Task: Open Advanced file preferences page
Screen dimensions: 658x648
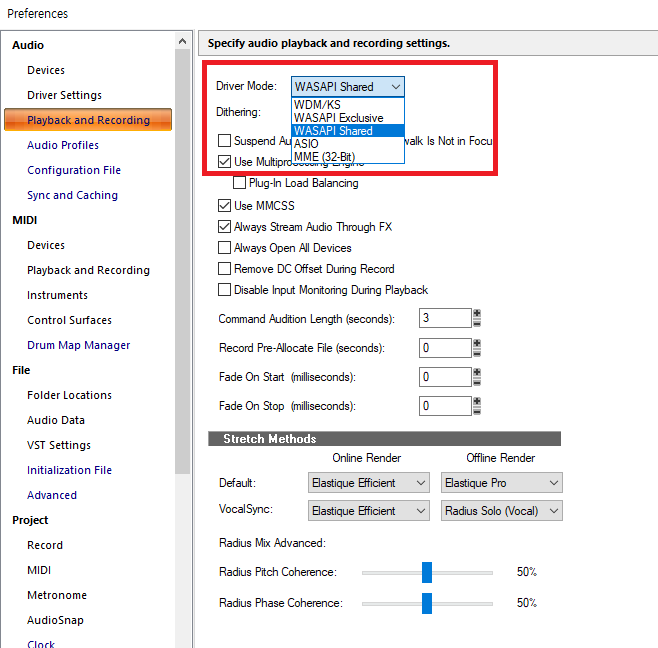Action: point(52,495)
